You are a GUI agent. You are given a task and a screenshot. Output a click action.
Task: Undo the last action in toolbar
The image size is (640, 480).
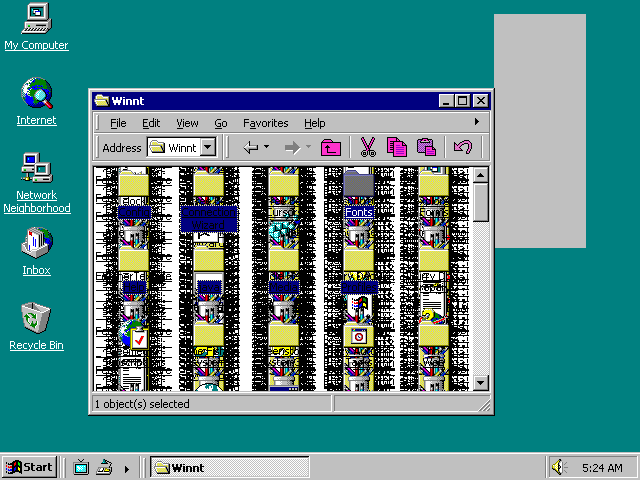click(463, 147)
